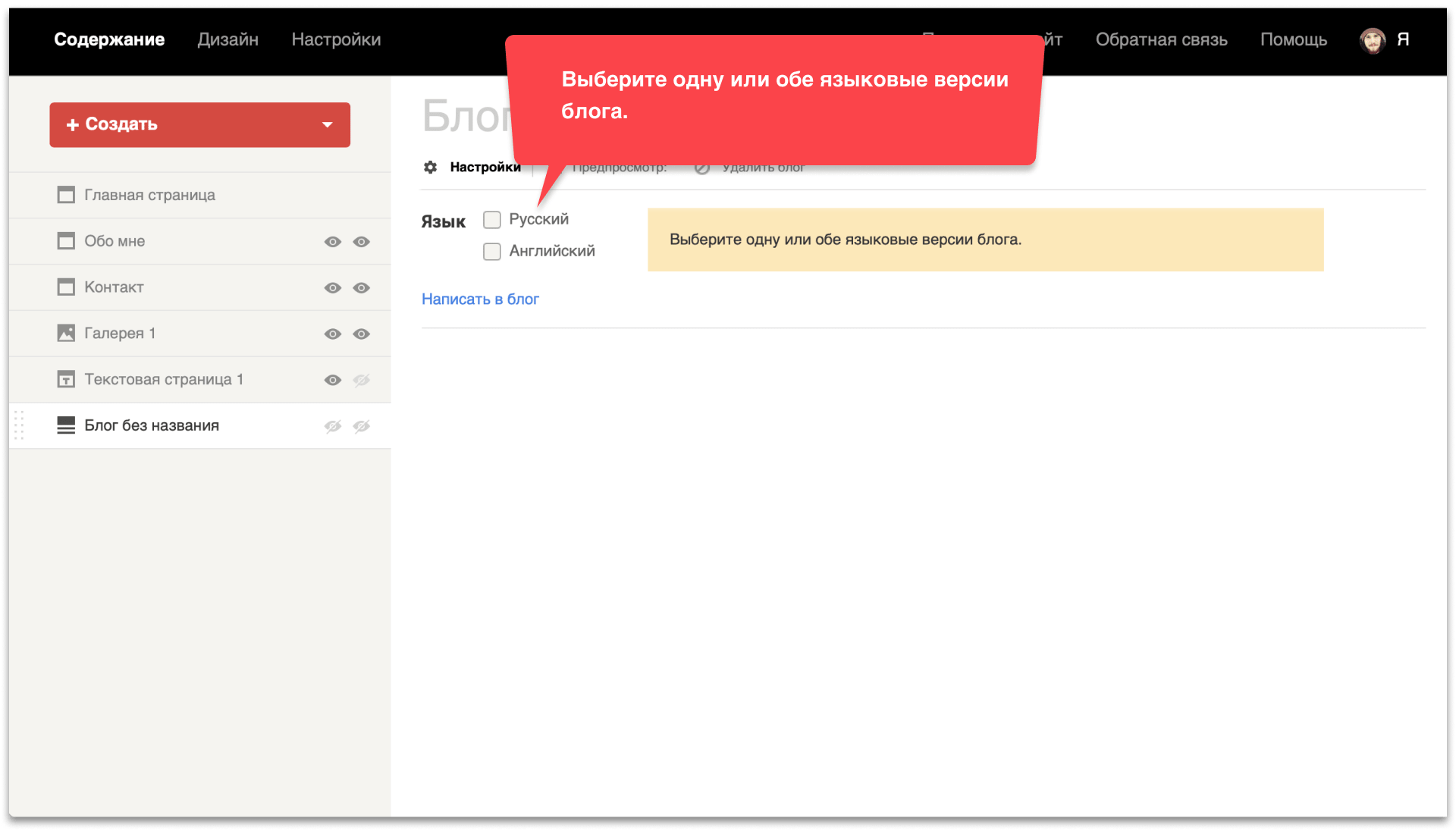The width and height of the screenshot is (1456, 834).
Task: Click the Написать в блог link
Action: [480, 299]
